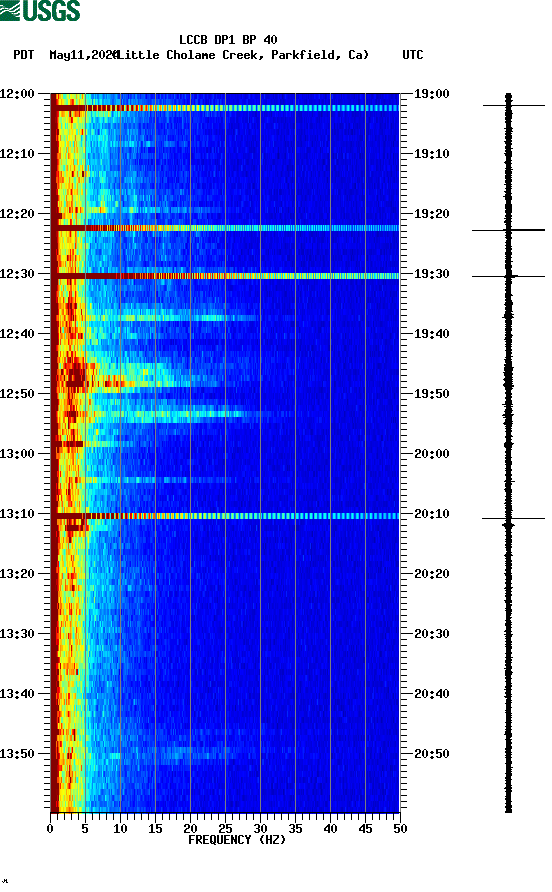The height and width of the screenshot is (892, 552).
Task: Click the dark red energy patch near 12:47
Action: [75, 373]
